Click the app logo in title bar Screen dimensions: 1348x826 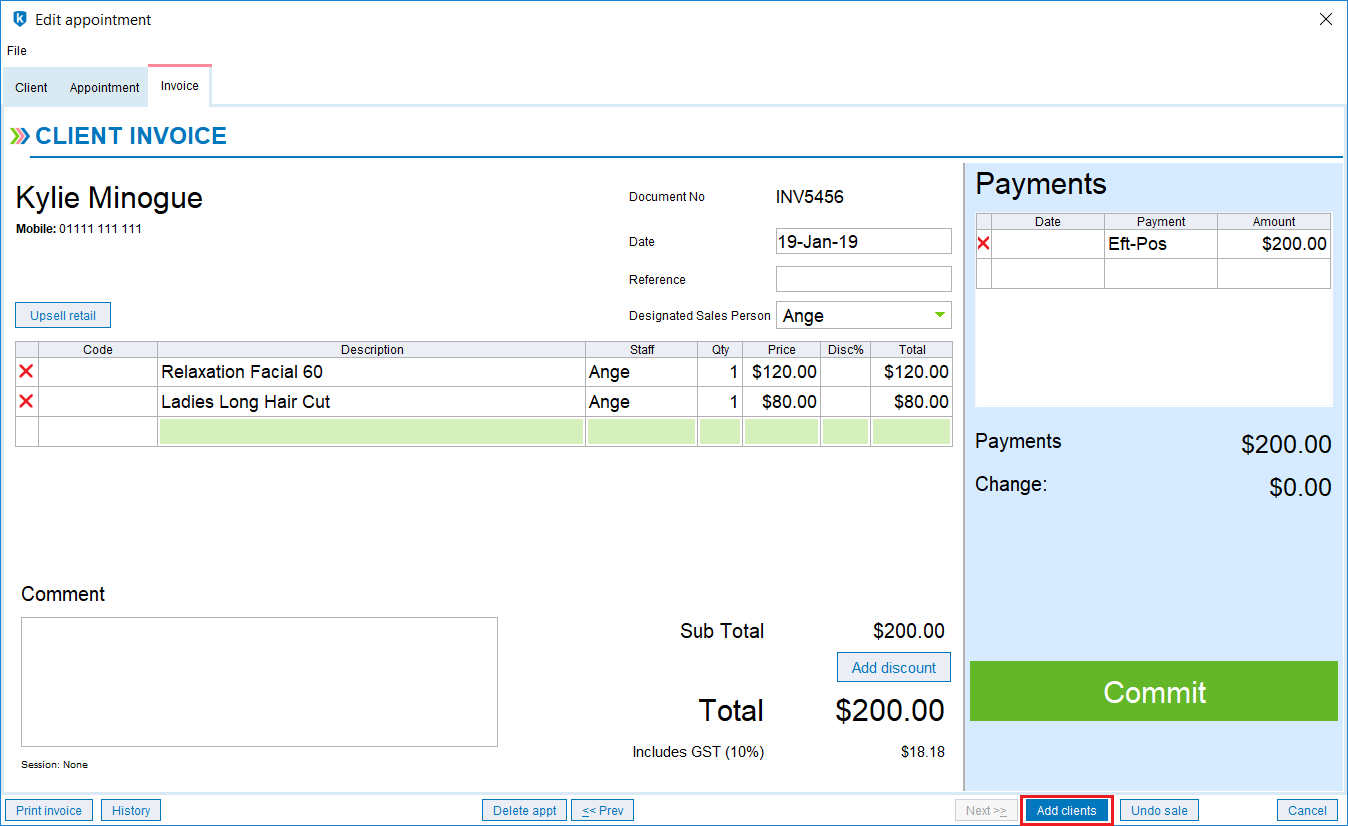click(x=19, y=19)
